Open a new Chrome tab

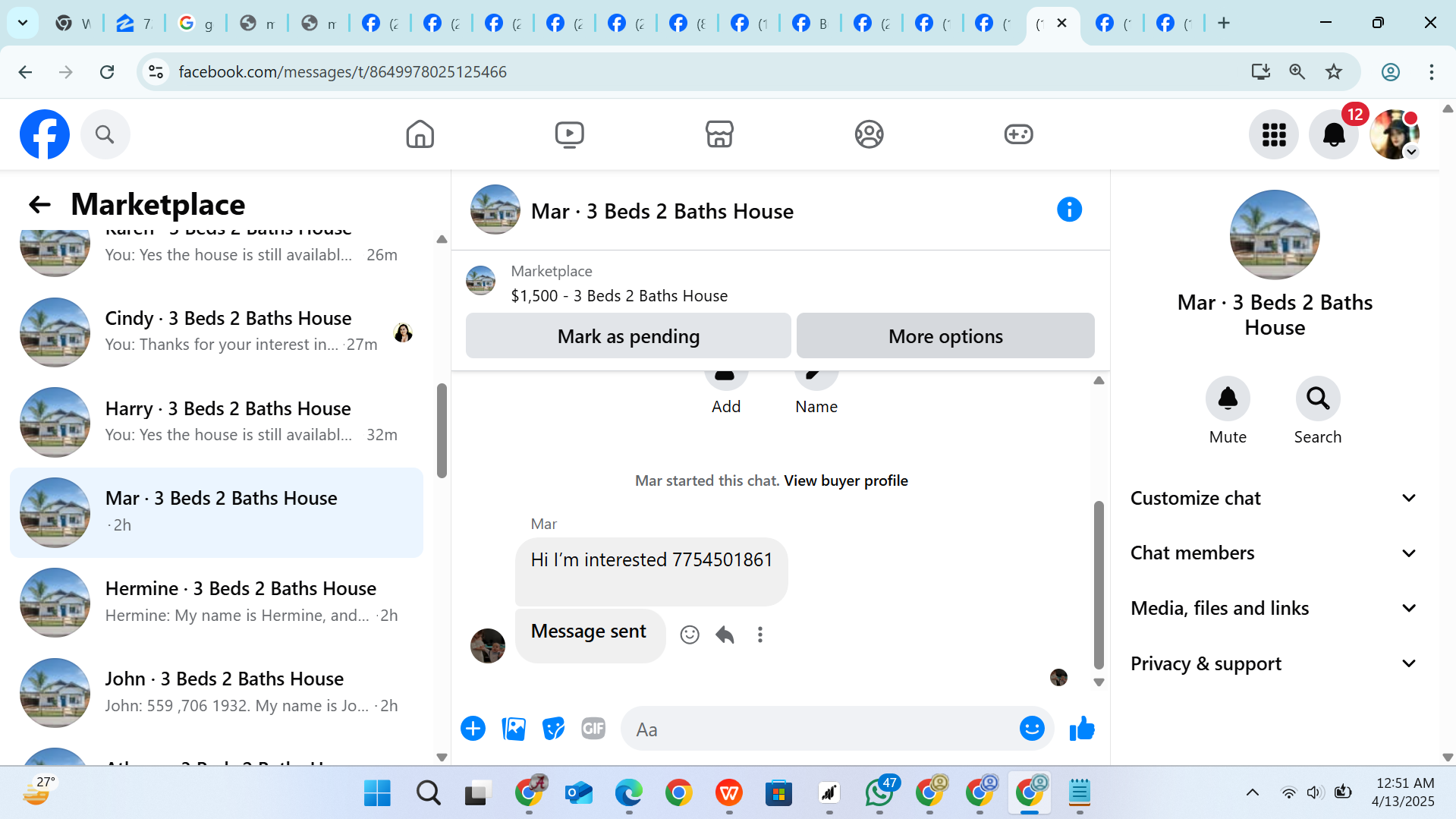tap(1223, 23)
